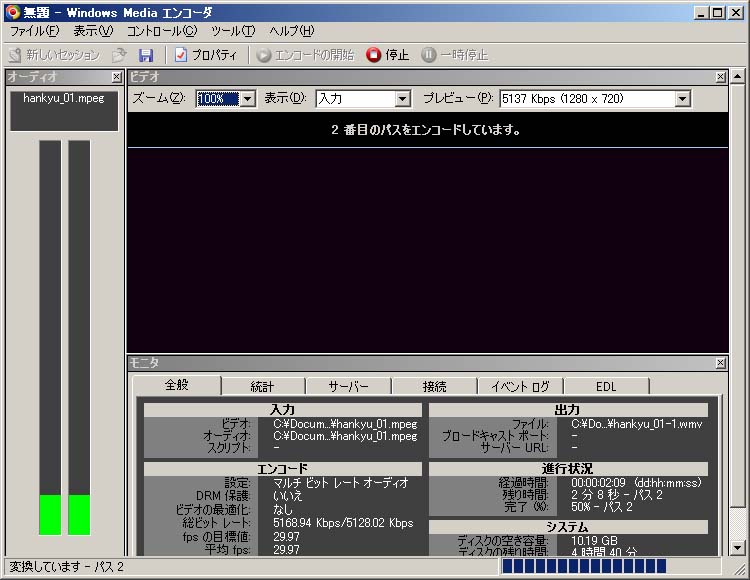Image resolution: width=750 pixels, height=580 pixels.
Task: Click the display field showing 入力
Action: (x=356, y=99)
